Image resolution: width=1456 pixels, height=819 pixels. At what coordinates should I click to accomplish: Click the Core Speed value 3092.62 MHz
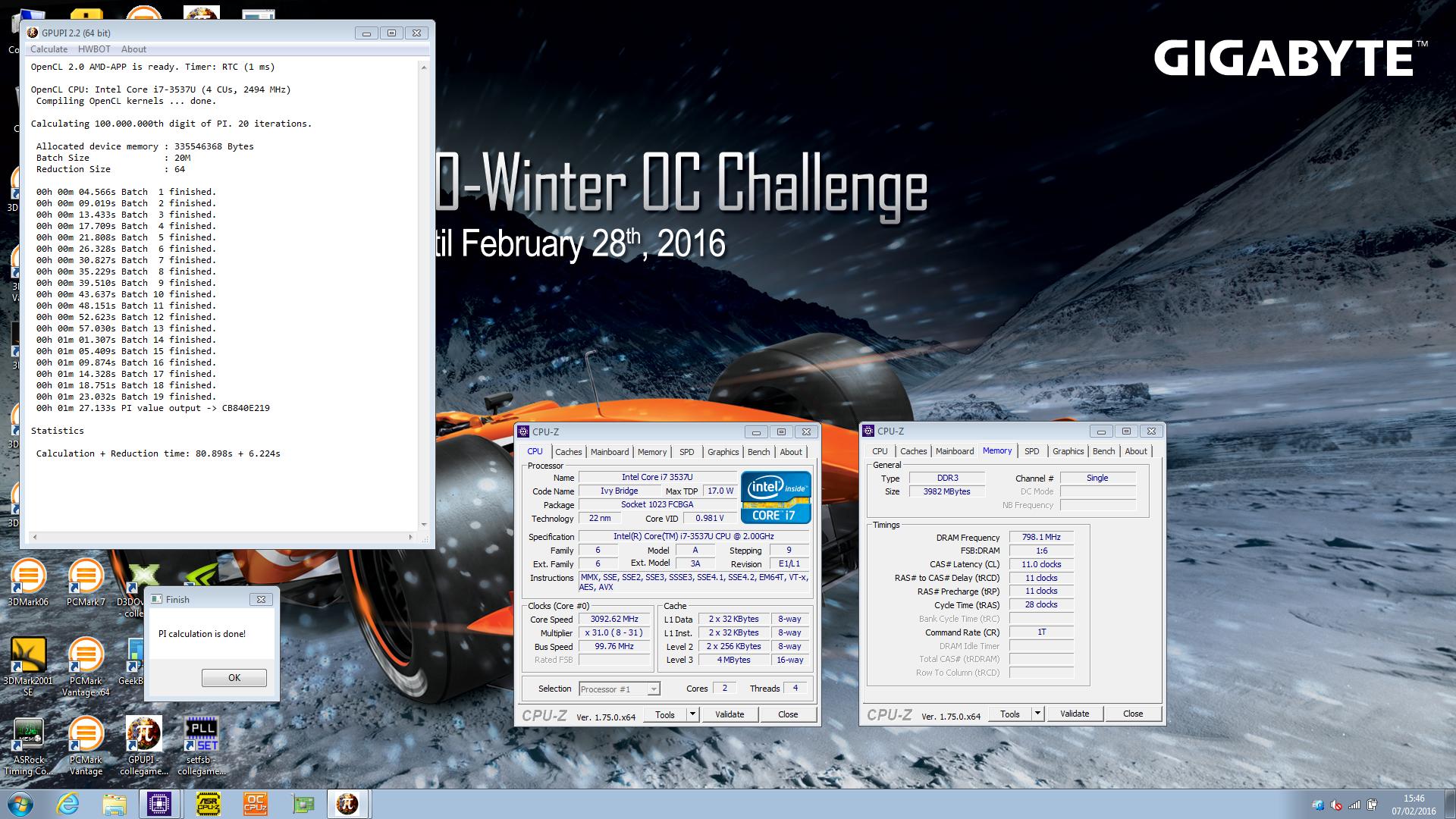[x=615, y=619]
